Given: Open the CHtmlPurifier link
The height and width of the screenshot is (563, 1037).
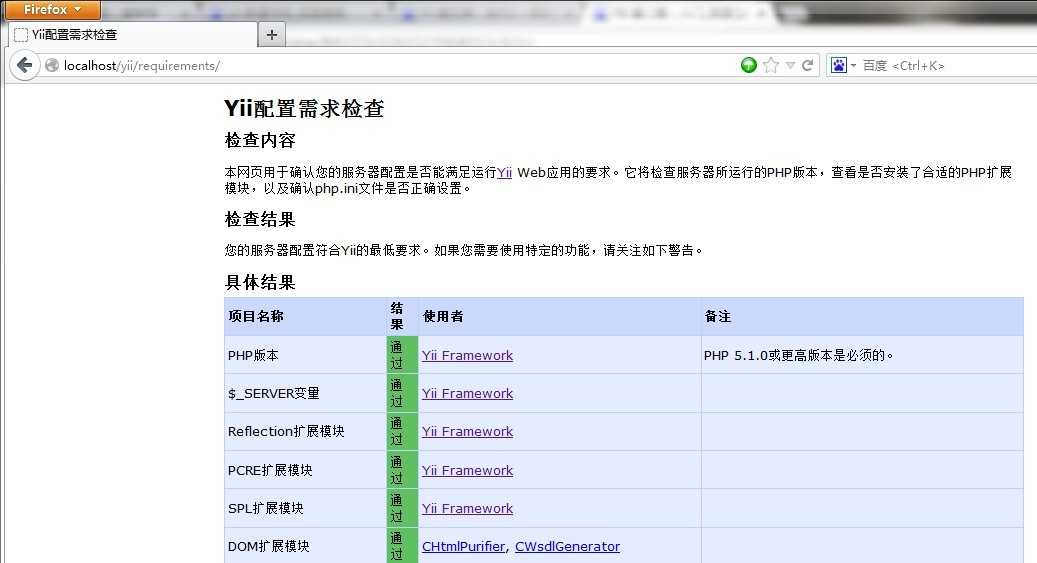Looking at the screenshot, I should click(464, 546).
